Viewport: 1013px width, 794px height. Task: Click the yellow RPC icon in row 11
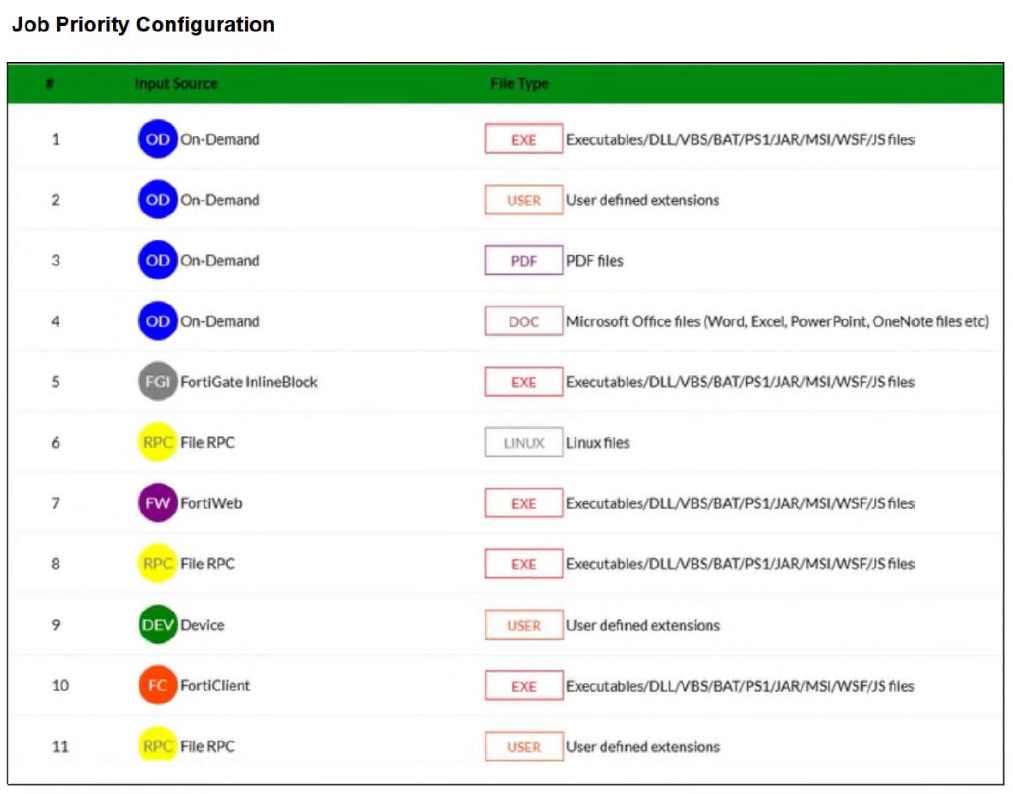[x=157, y=746]
